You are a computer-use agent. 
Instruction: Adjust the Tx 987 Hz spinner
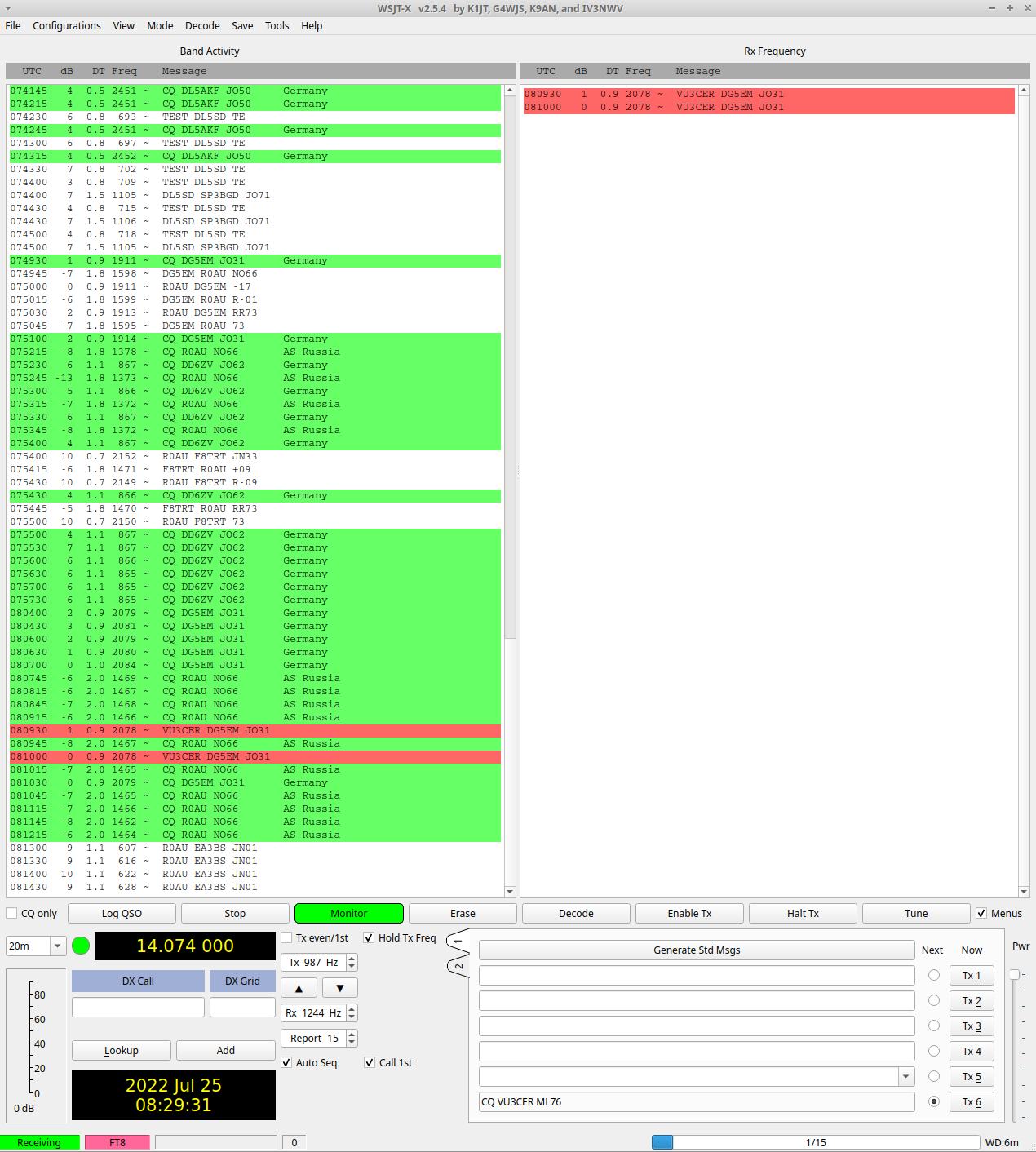tap(319, 963)
